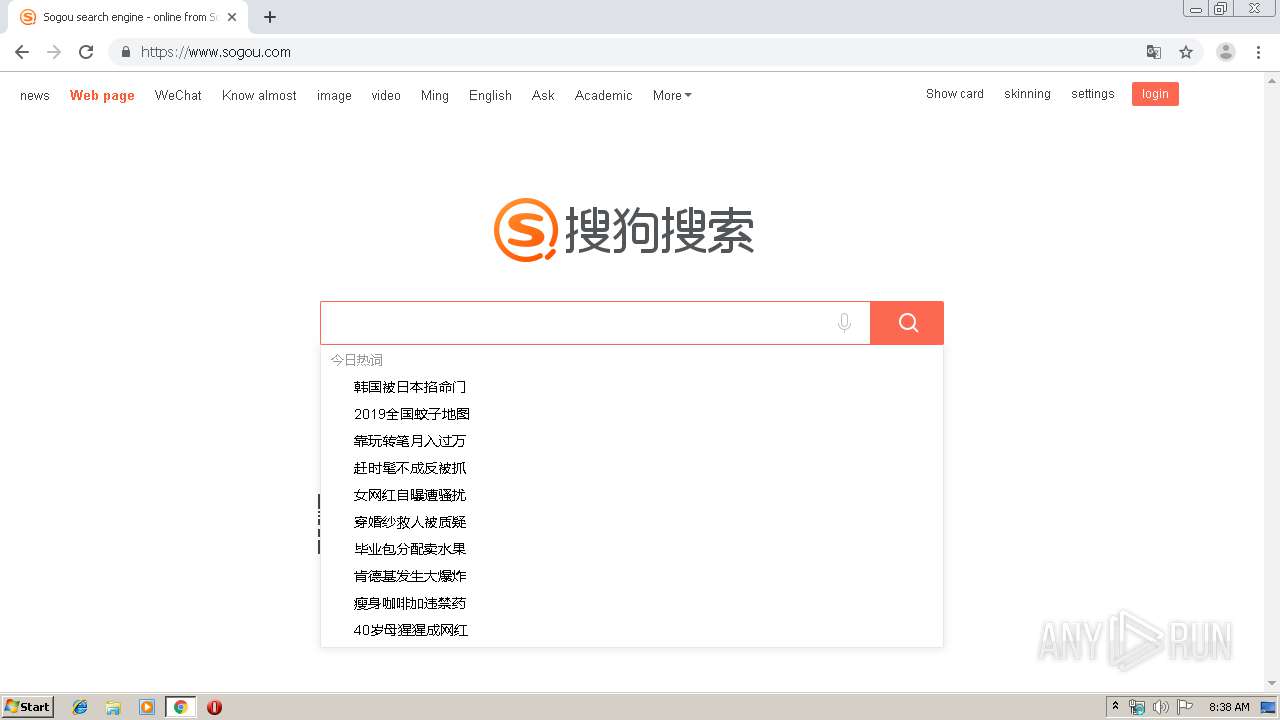Open the Academic search tab
The image size is (1280, 720).
[x=603, y=96]
